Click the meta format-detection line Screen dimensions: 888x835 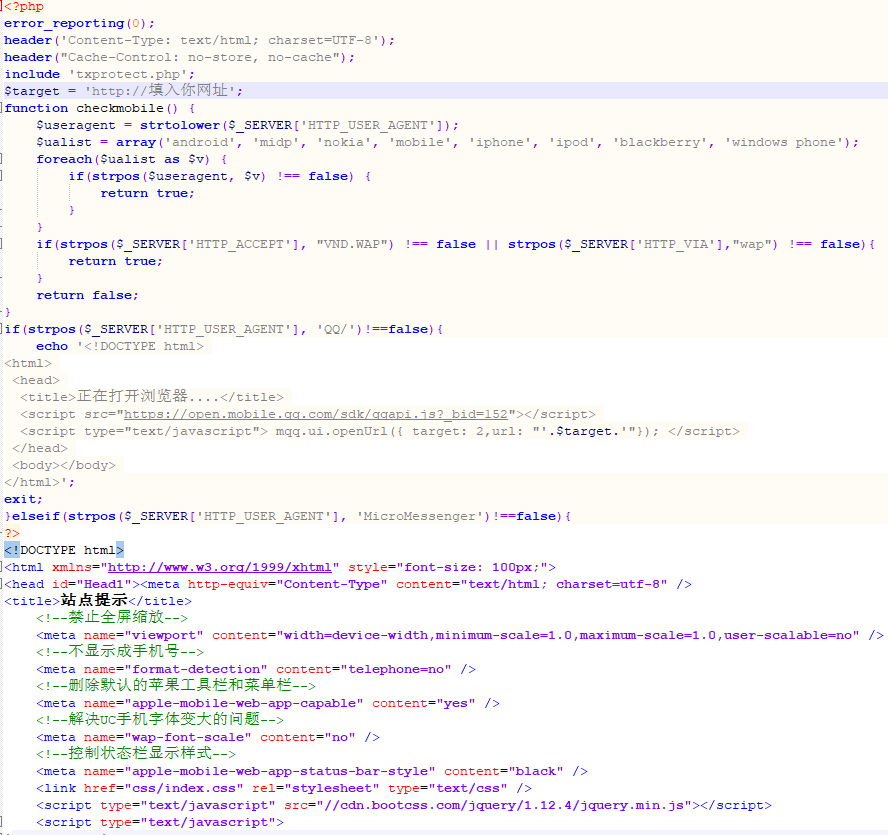(256, 670)
